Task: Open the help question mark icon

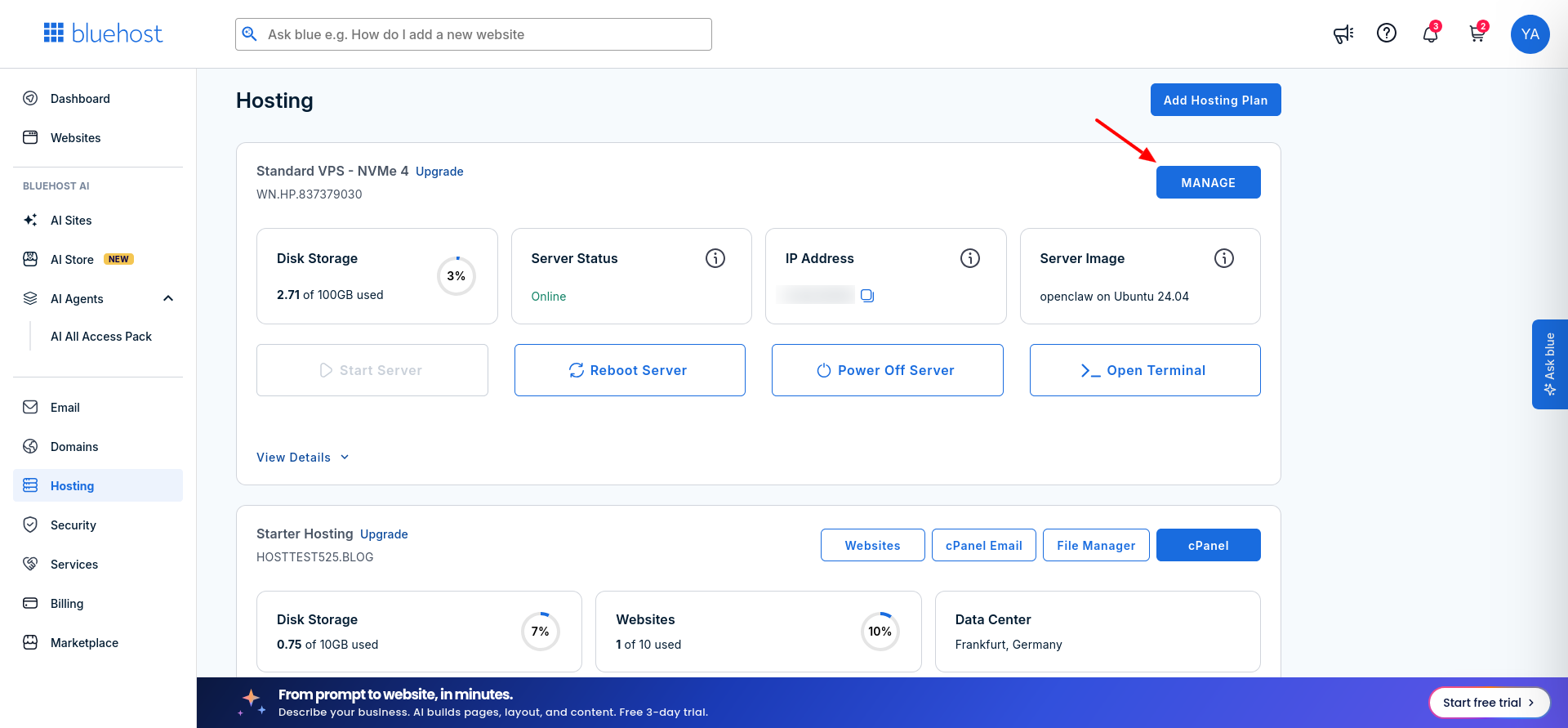Action: pyautogui.click(x=1387, y=33)
